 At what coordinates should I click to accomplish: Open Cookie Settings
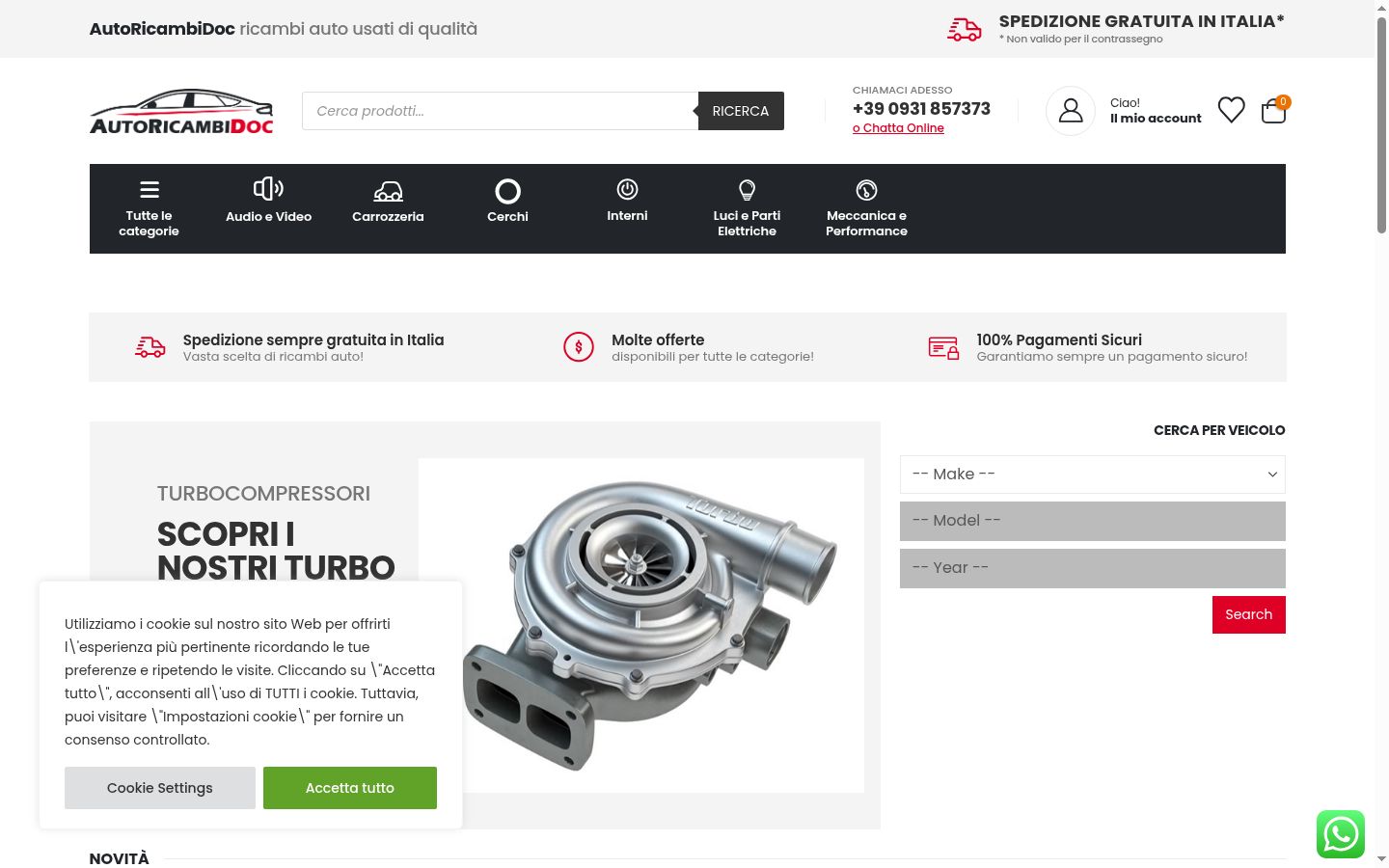(160, 788)
